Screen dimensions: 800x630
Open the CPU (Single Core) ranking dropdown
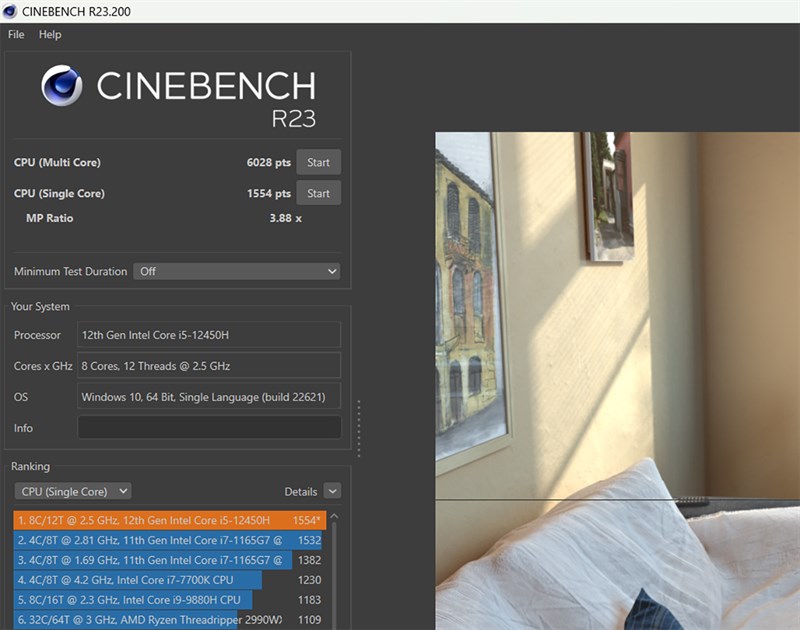(x=73, y=491)
